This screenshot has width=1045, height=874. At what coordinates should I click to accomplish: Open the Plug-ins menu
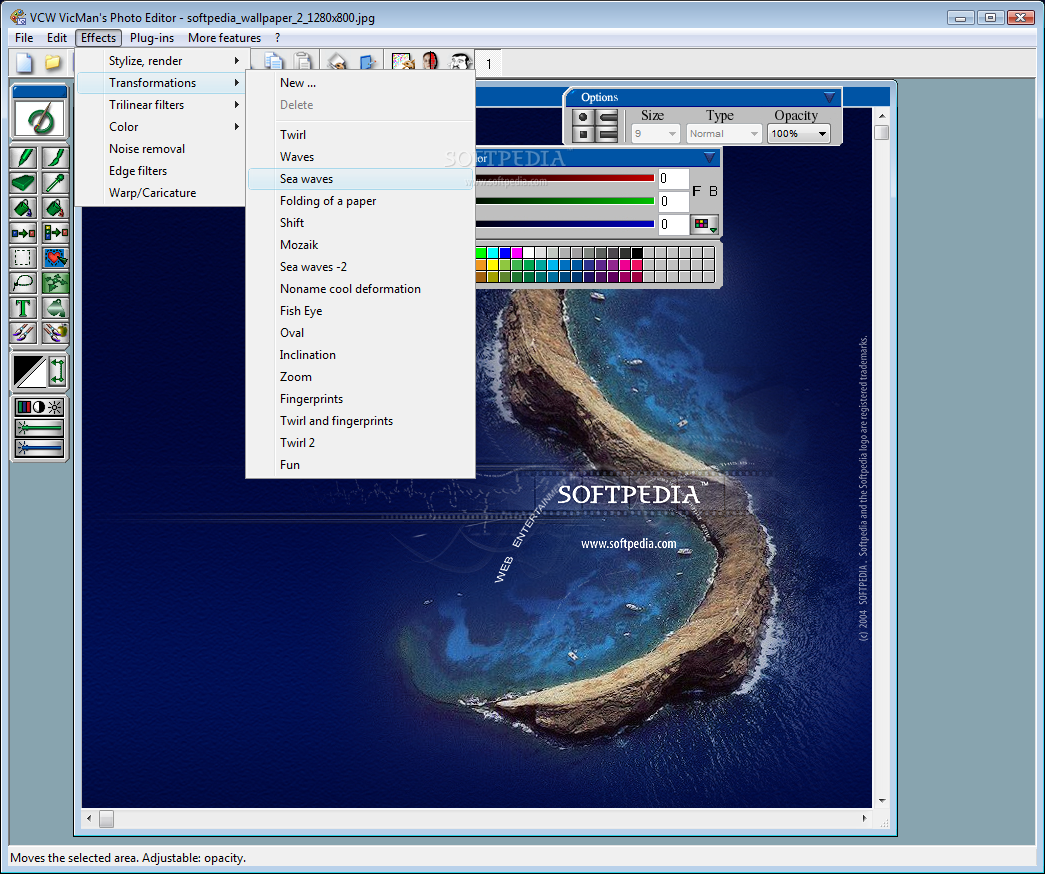click(x=152, y=38)
